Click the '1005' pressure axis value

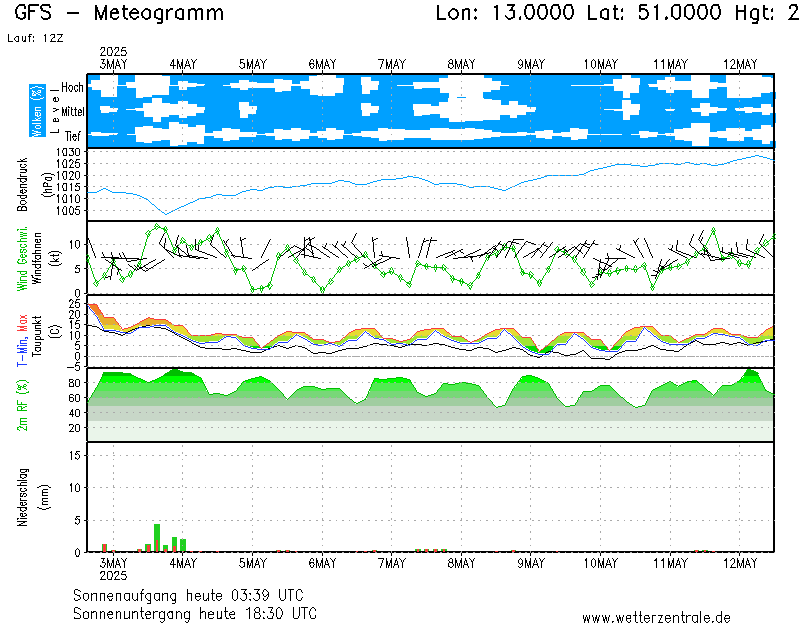[x=68, y=211]
